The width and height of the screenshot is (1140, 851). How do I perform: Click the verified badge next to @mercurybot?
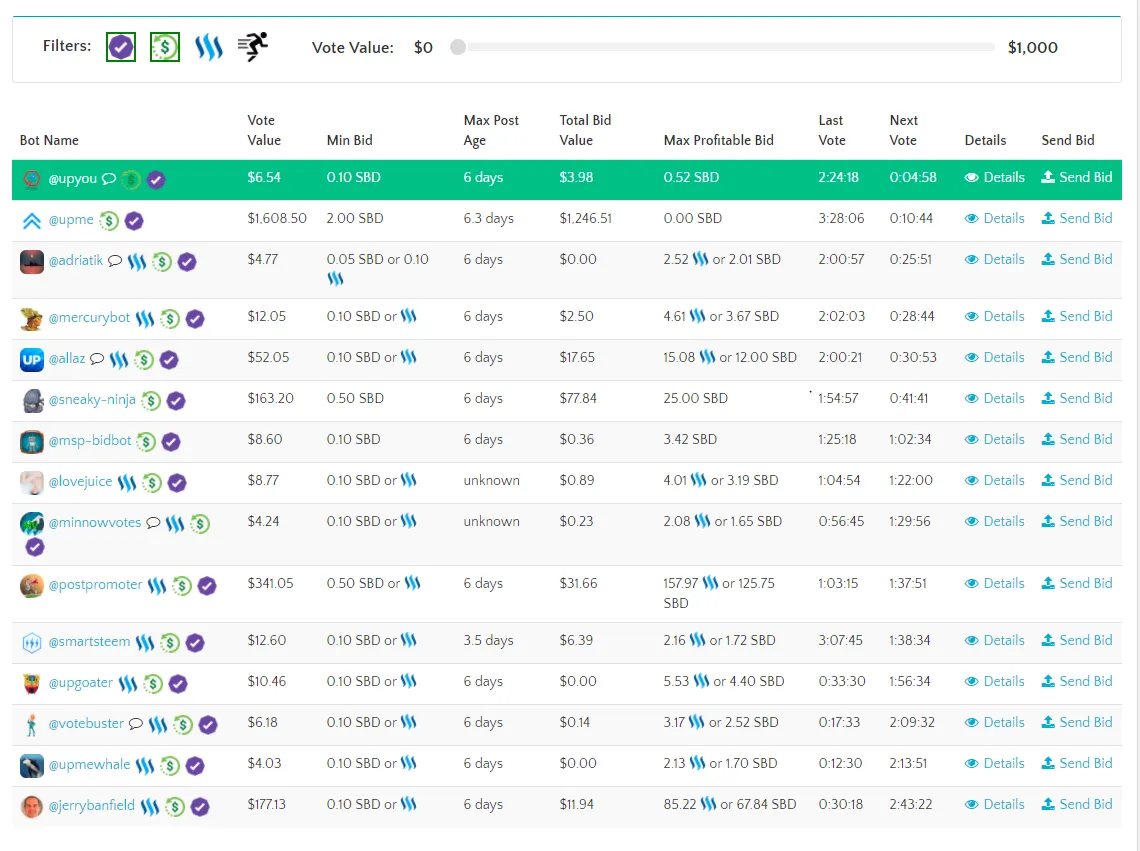(195, 319)
